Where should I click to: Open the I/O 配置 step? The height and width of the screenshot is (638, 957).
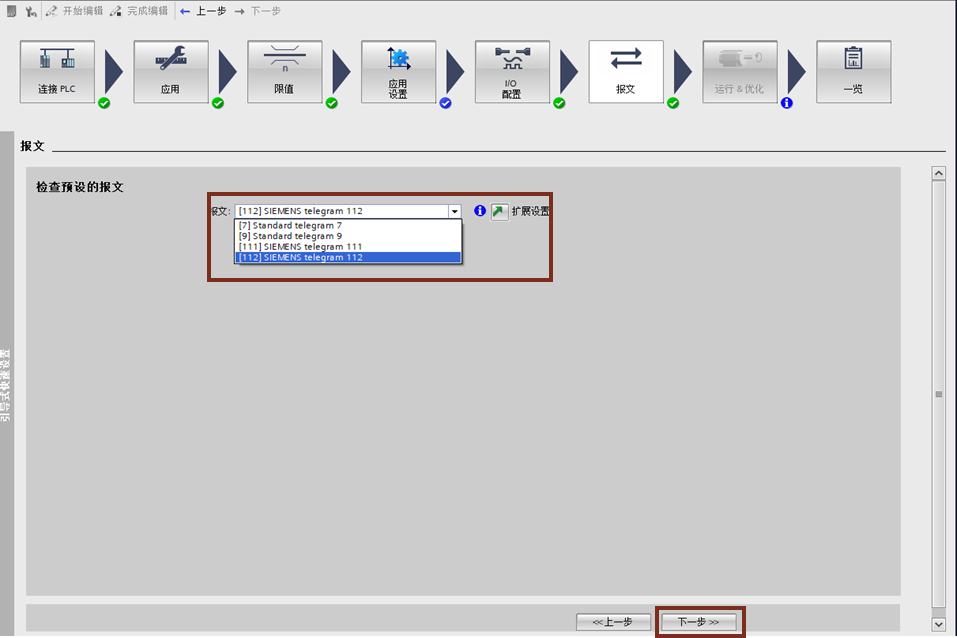click(512, 71)
